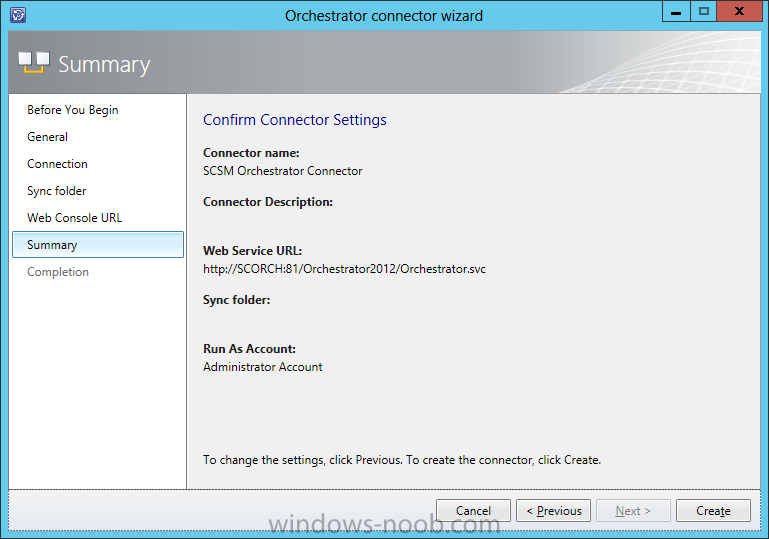Go back with the Previous button
The width and height of the screenshot is (769, 539).
point(553,511)
